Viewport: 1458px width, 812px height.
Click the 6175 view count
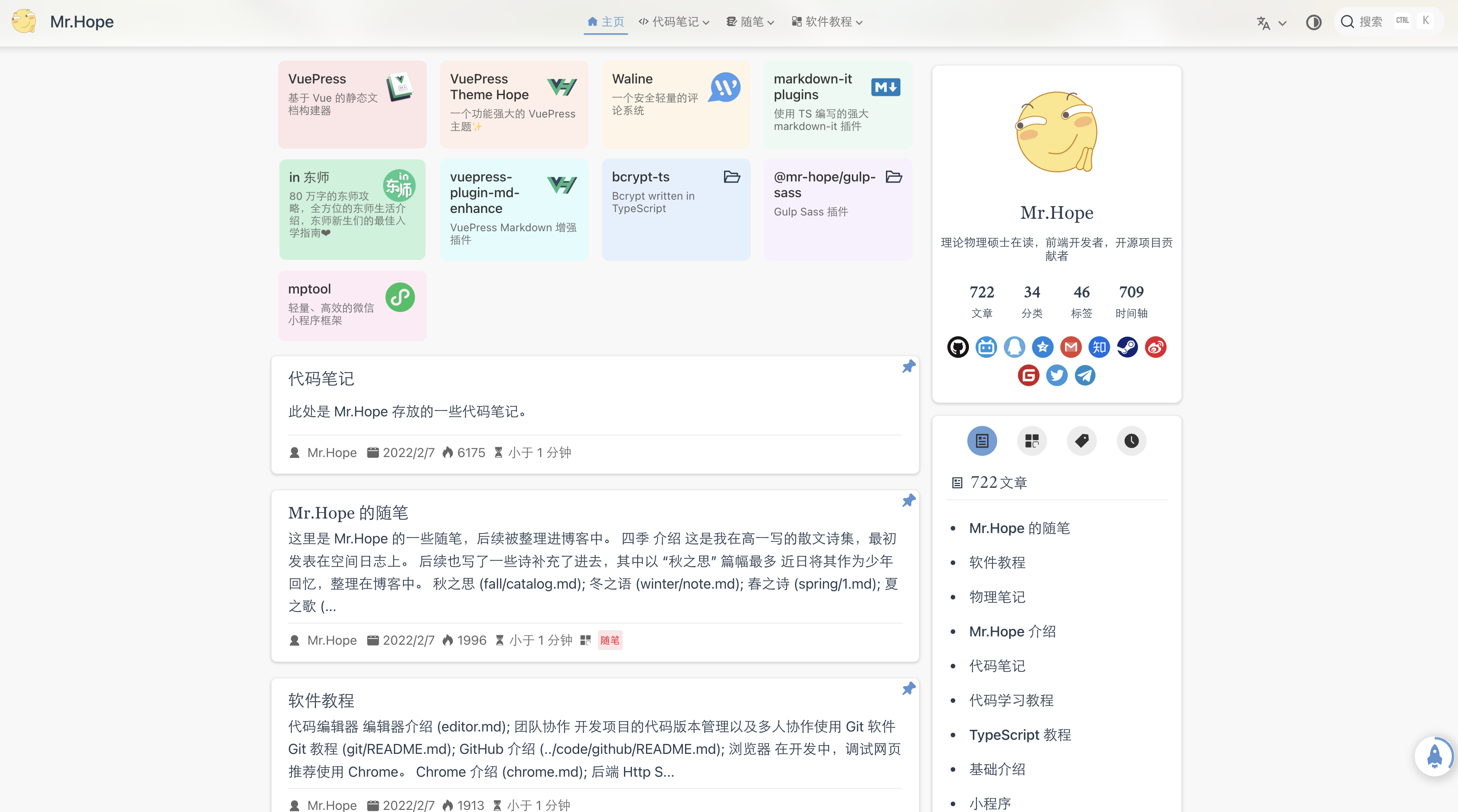tap(464, 452)
